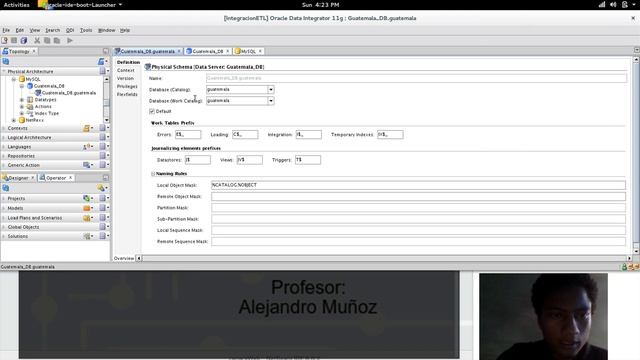Click the New Generic Action icon
The height and width of the screenshot is (360, 640).
tap(87, 165)
